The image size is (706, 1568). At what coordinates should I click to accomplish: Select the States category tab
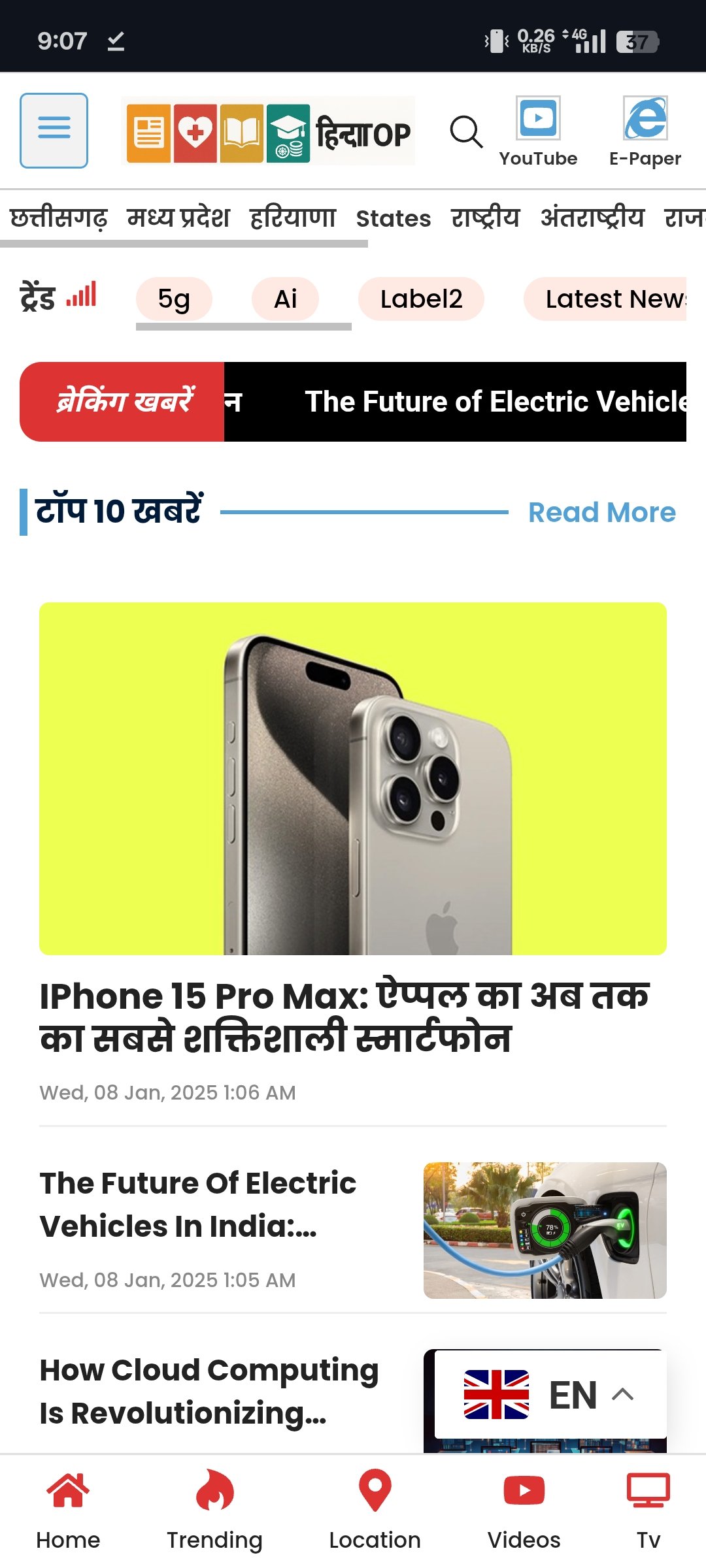coord(394,218)
